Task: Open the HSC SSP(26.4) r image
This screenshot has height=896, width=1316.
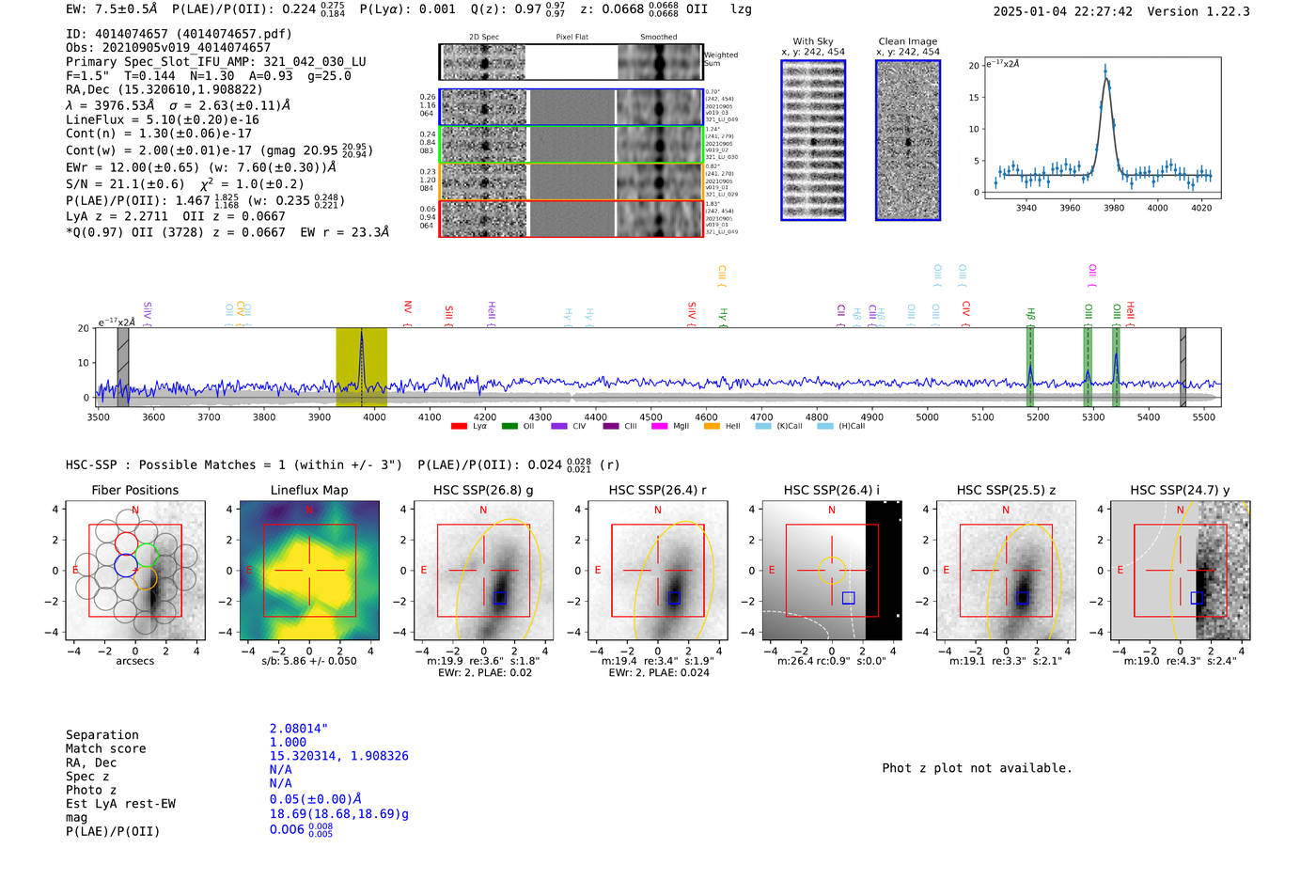Action: pyautogui.click(x=657, y=571)
